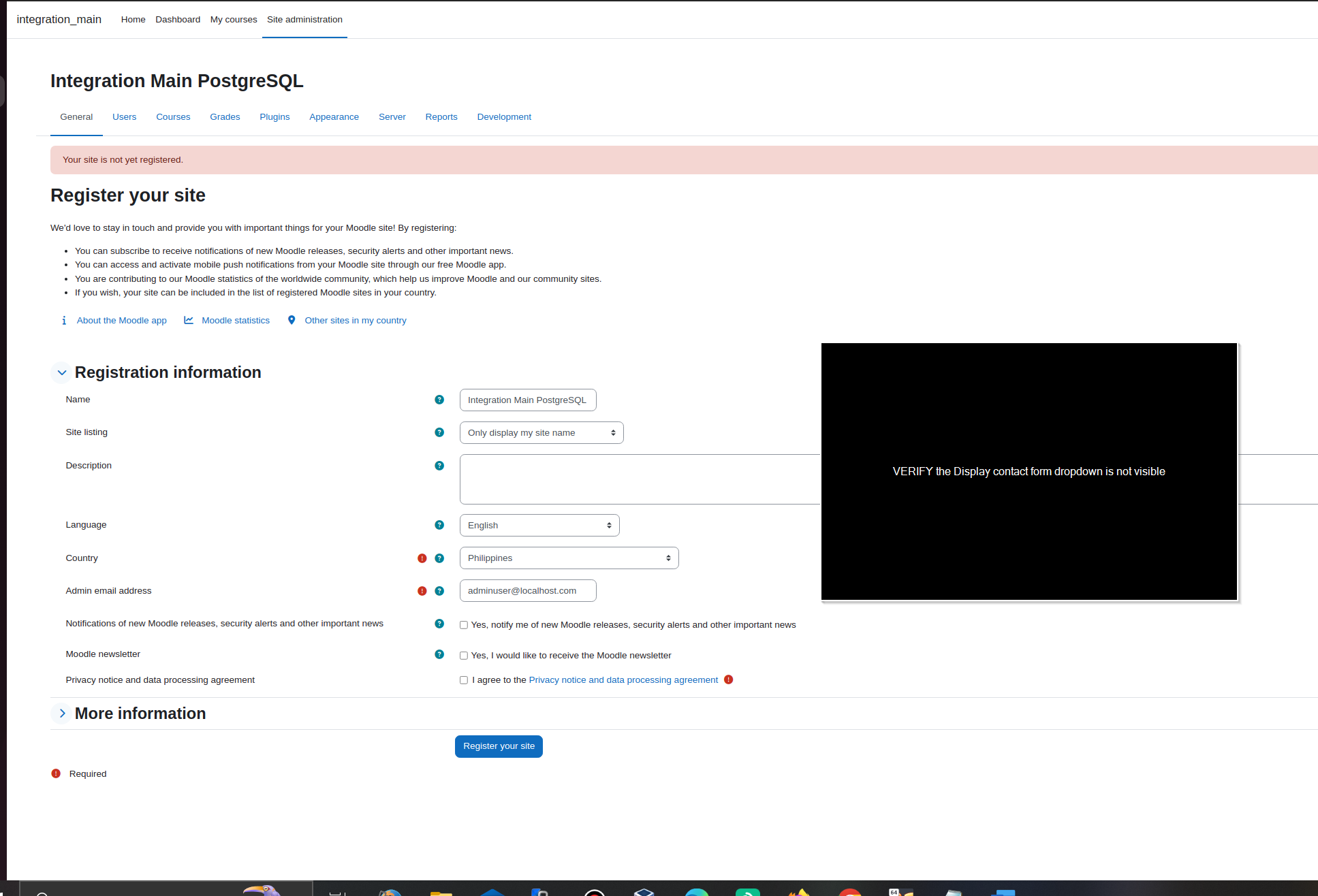Click the 'More information' heading text
Viewport: 1318px width, 896px height.
click(140, 714)
